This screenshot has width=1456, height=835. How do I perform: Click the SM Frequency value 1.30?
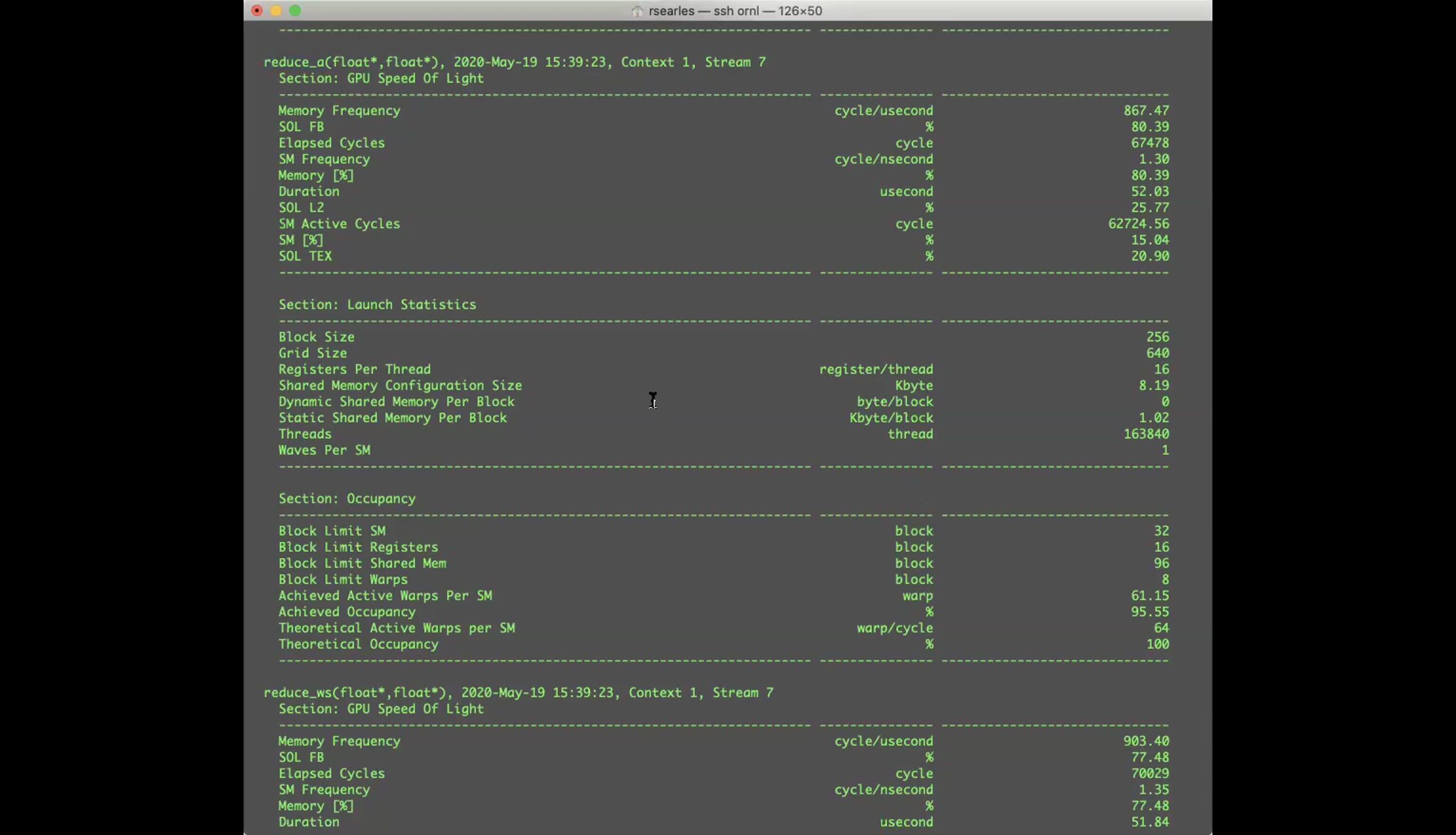click(1154, 159)
